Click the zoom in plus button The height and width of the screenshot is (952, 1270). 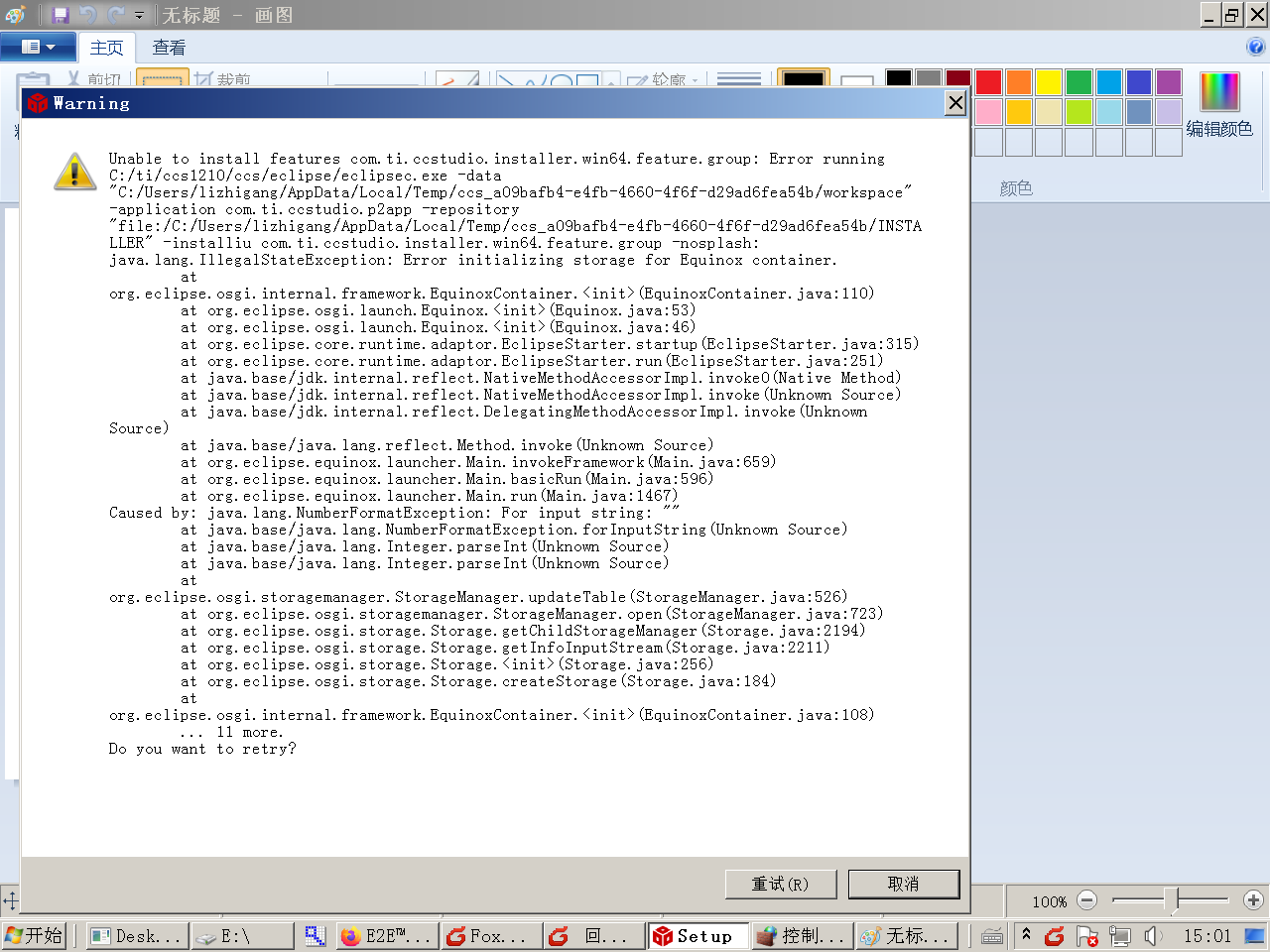click(x=1253, y=900)
